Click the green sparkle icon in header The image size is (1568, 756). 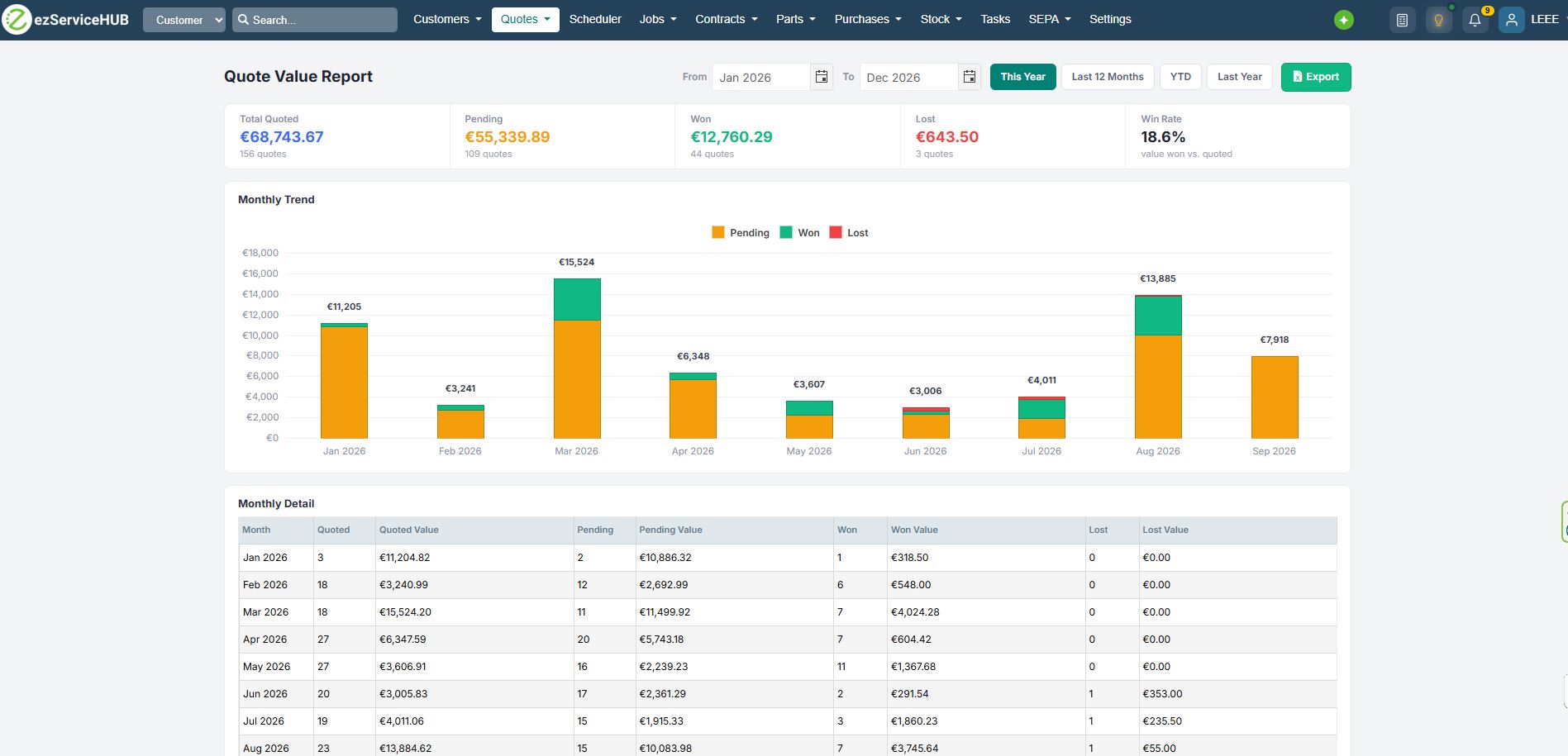[1344, 20]
